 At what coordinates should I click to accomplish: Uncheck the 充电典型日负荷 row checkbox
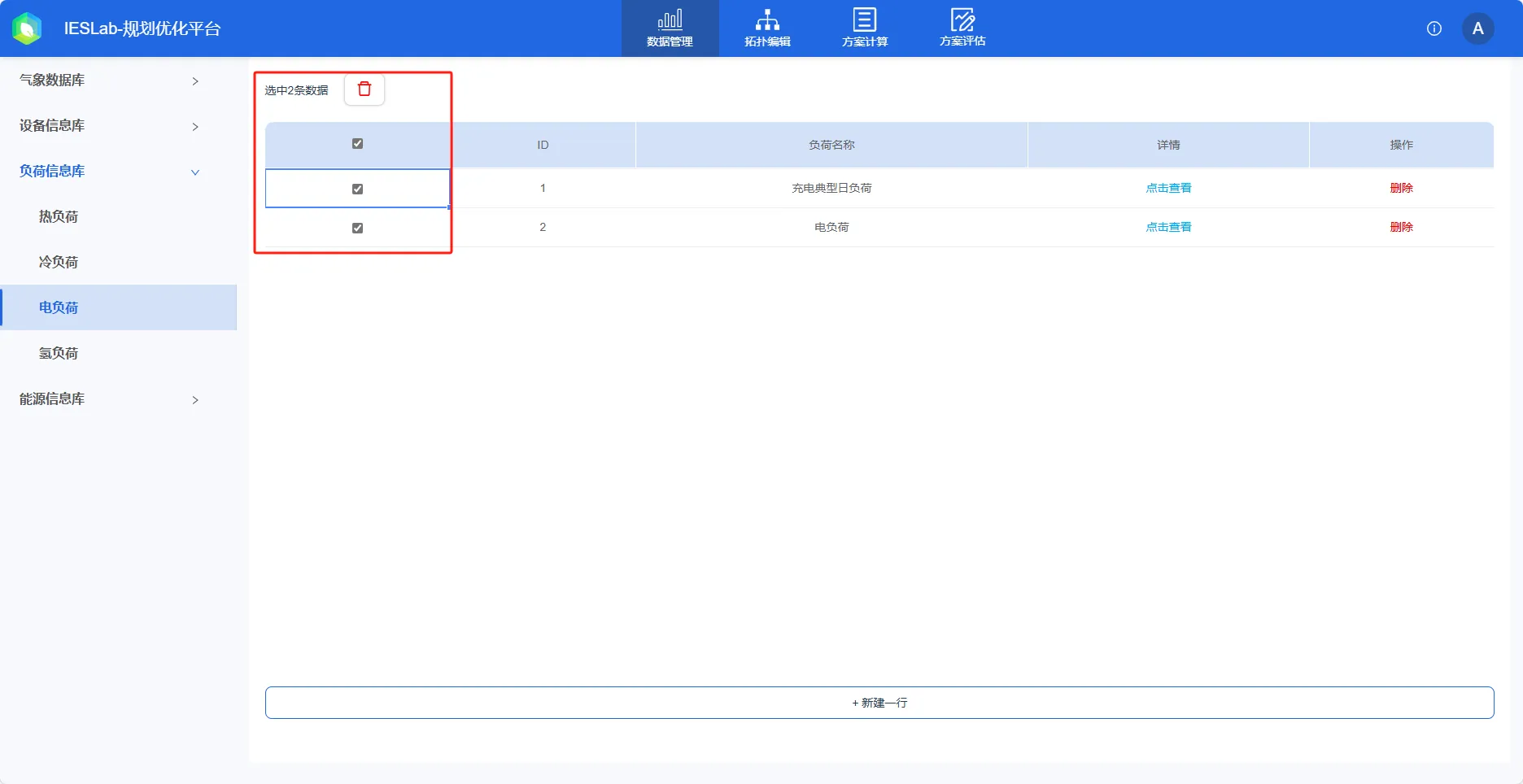pyautogui.click(x=357, y=189)
